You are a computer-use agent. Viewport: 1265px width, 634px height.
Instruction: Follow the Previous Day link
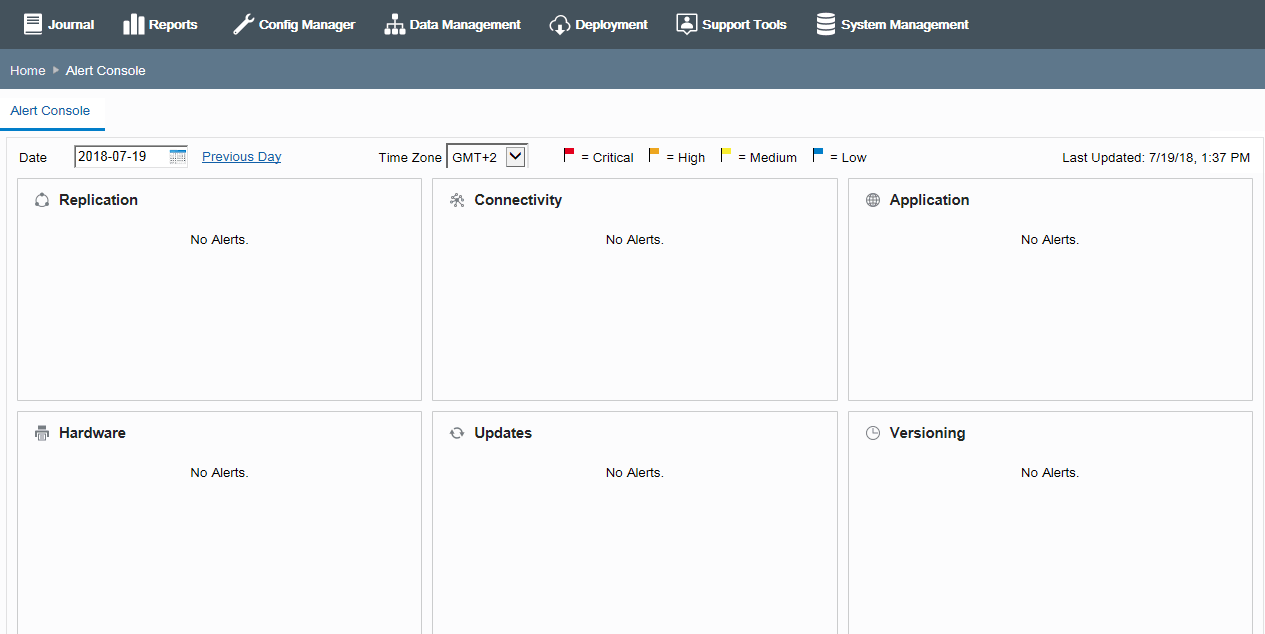point(241,156)
